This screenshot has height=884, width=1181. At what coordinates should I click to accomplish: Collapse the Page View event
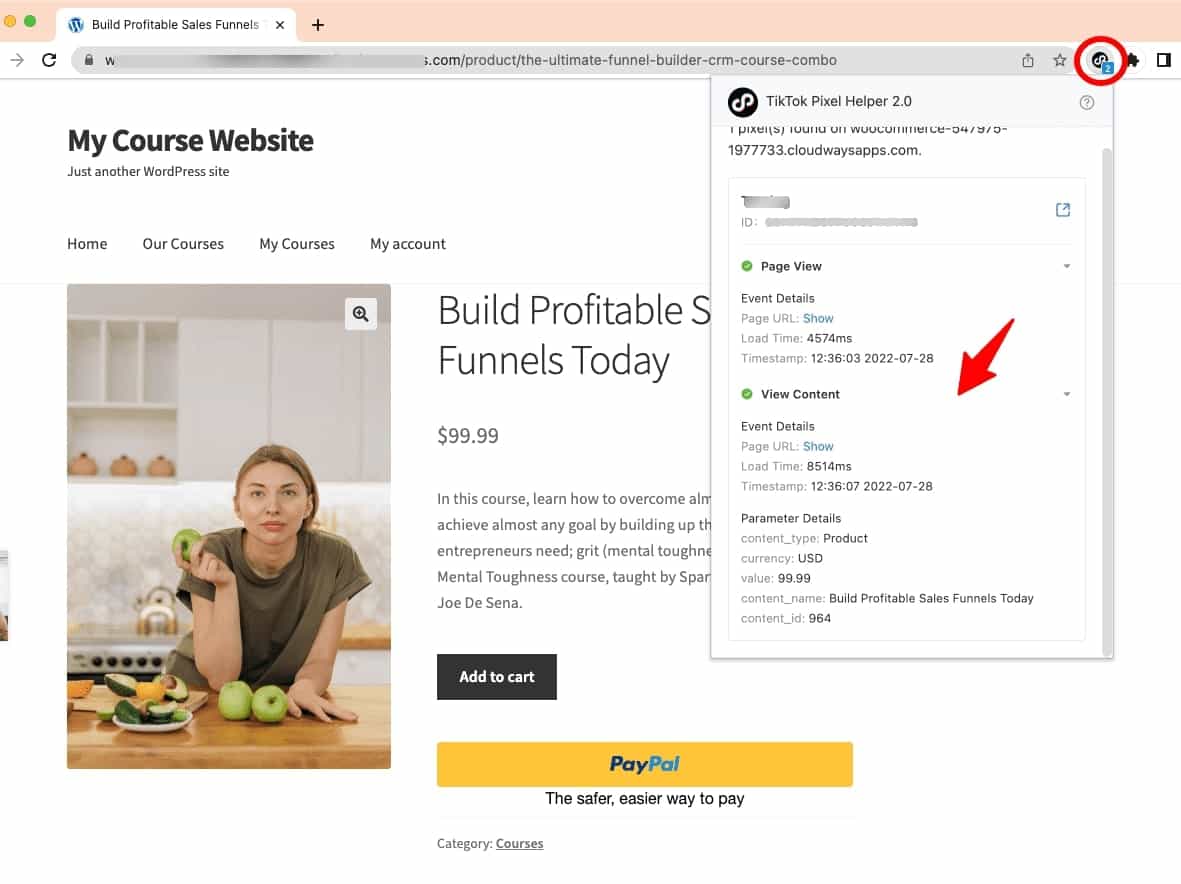pyautogui.click(x=1067, y=267)
